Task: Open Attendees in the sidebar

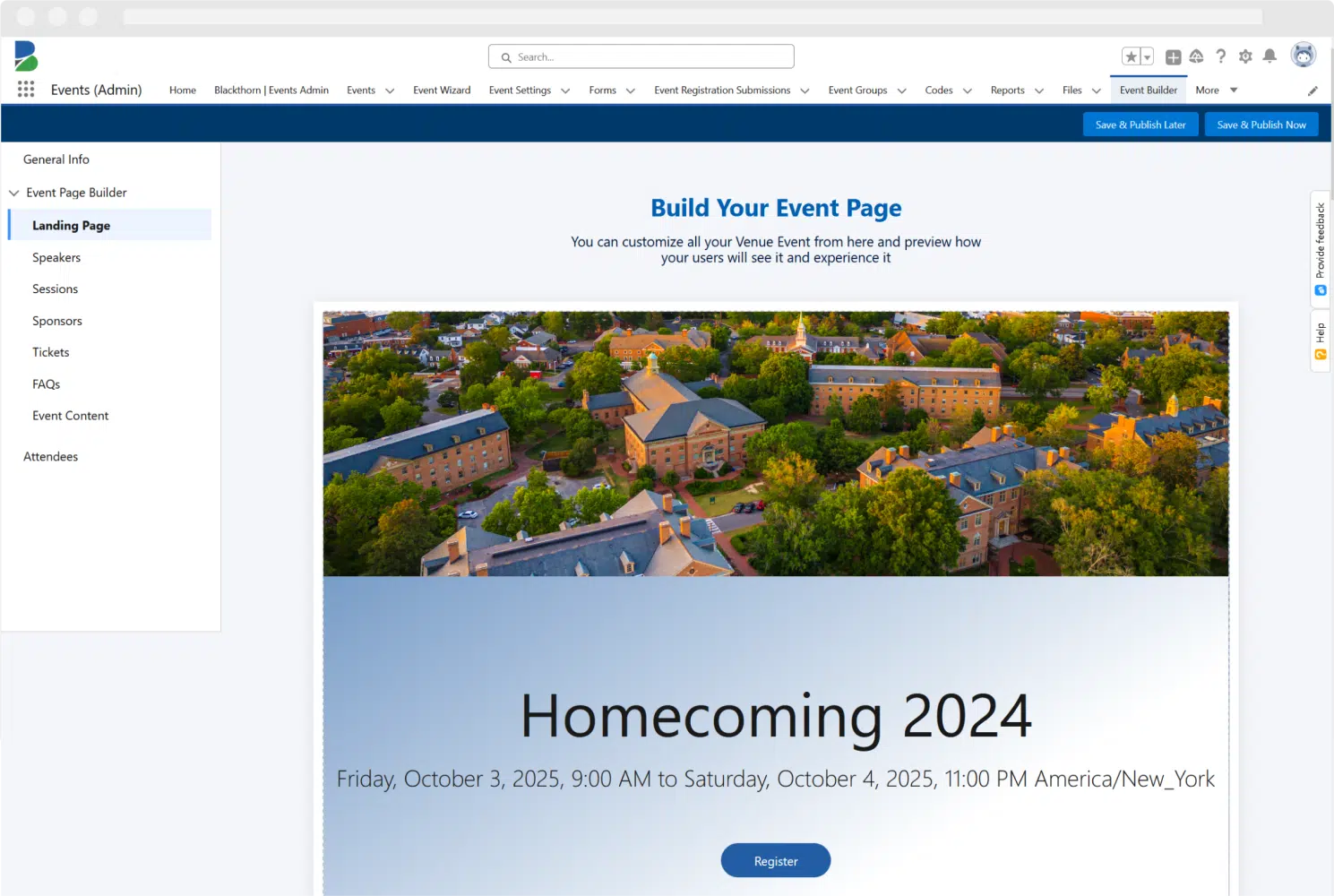Action: pyautogui.click(x=51, y=457)
